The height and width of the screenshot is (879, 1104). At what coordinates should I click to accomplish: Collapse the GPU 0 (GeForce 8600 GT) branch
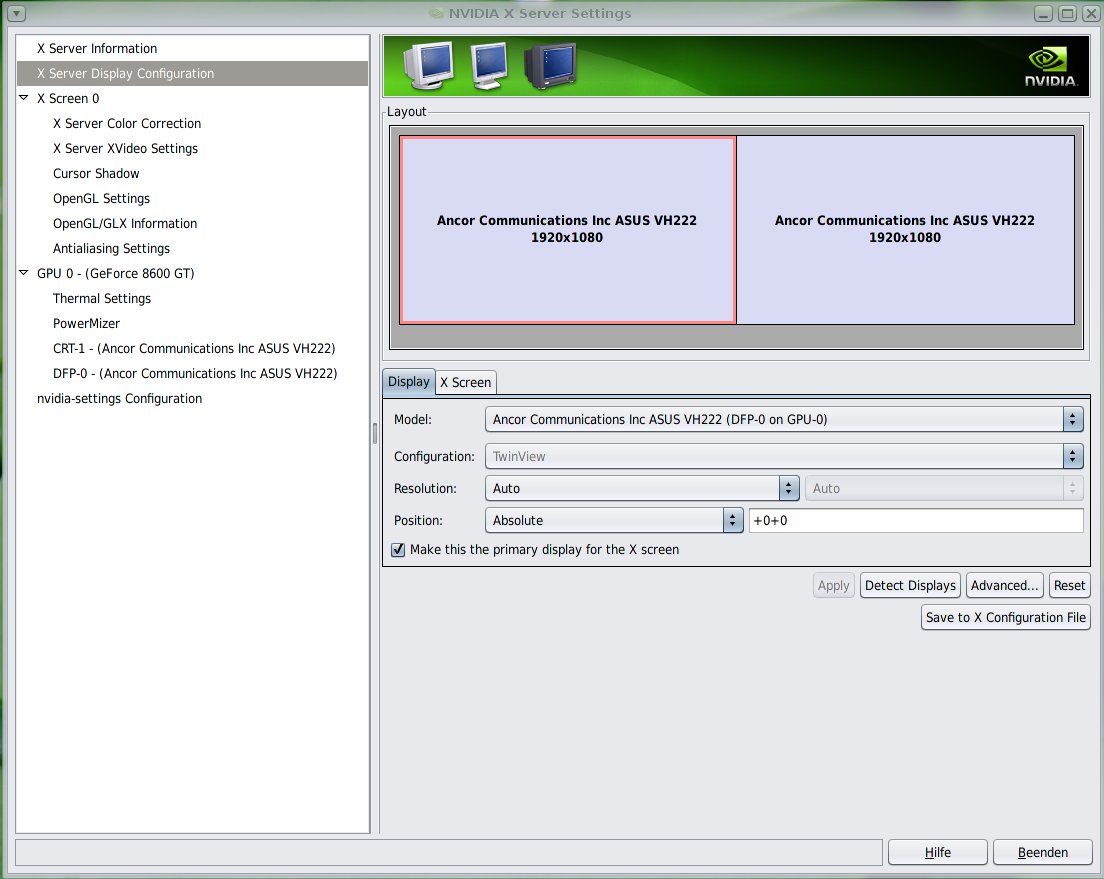click(22, 273)
